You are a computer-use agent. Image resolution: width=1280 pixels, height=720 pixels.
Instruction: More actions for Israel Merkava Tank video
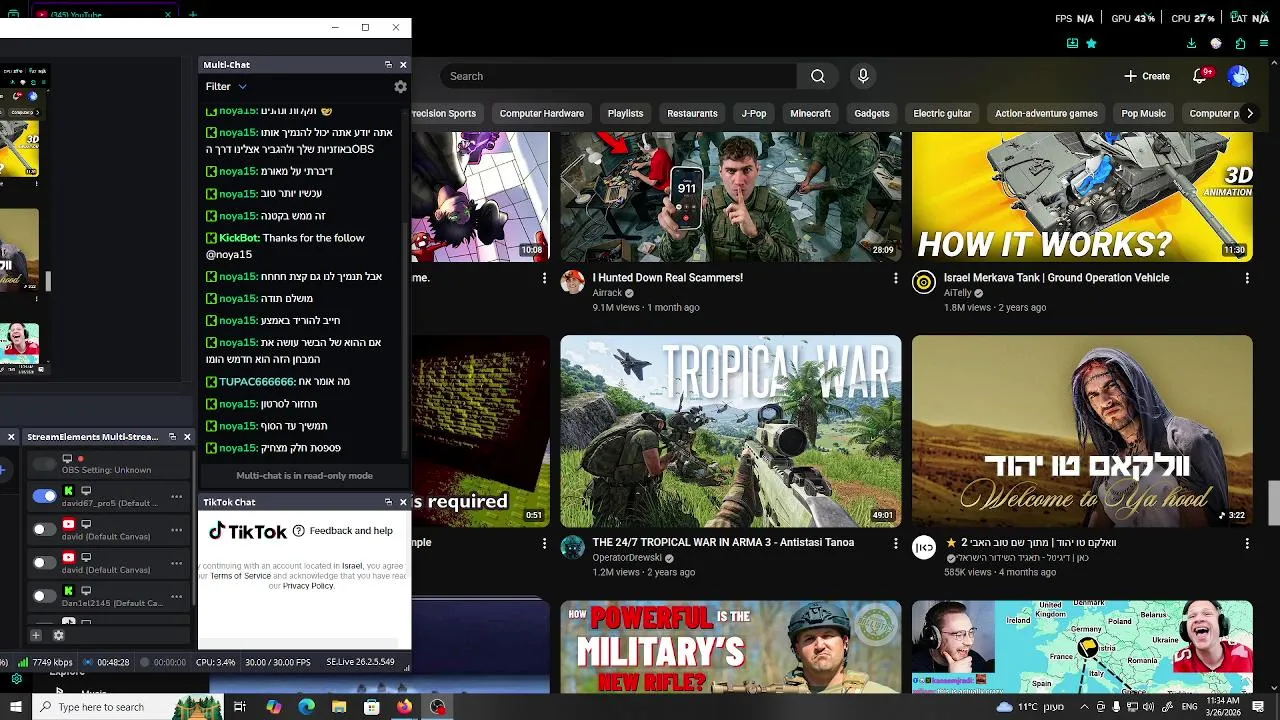tap(1247, 278)
